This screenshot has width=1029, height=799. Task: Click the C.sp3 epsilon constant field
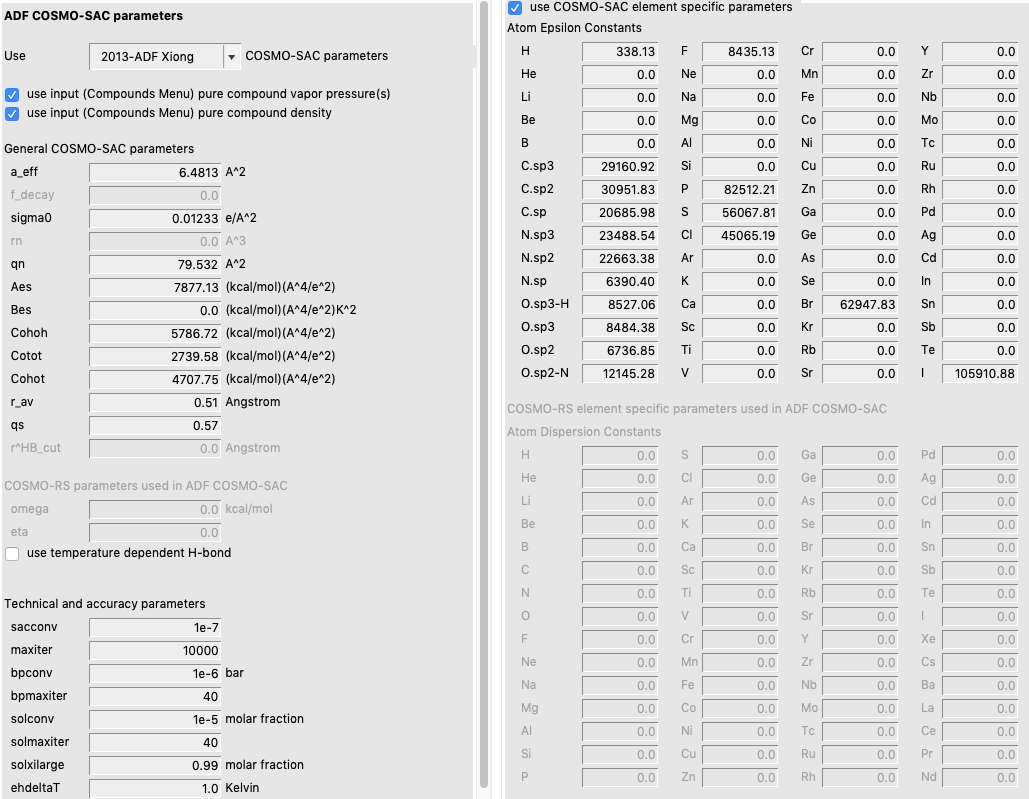(620, 167)
